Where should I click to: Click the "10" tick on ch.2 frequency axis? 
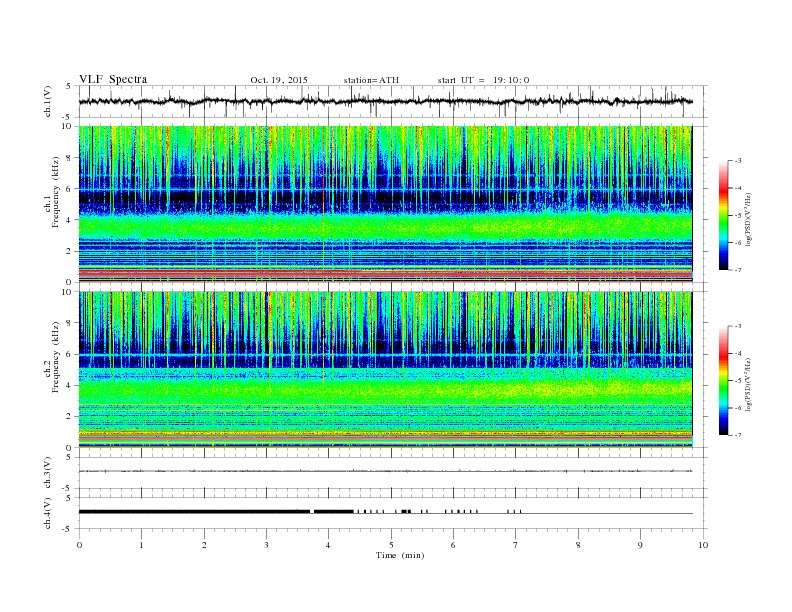[68, 292]
